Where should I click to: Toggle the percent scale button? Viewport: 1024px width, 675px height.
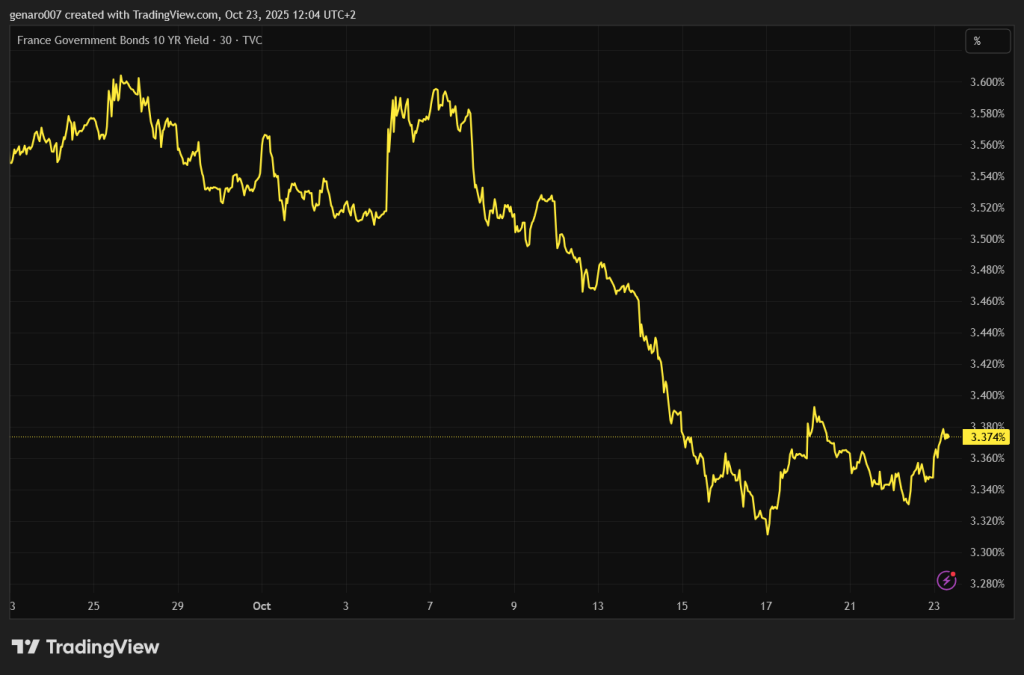click(977, 41)
